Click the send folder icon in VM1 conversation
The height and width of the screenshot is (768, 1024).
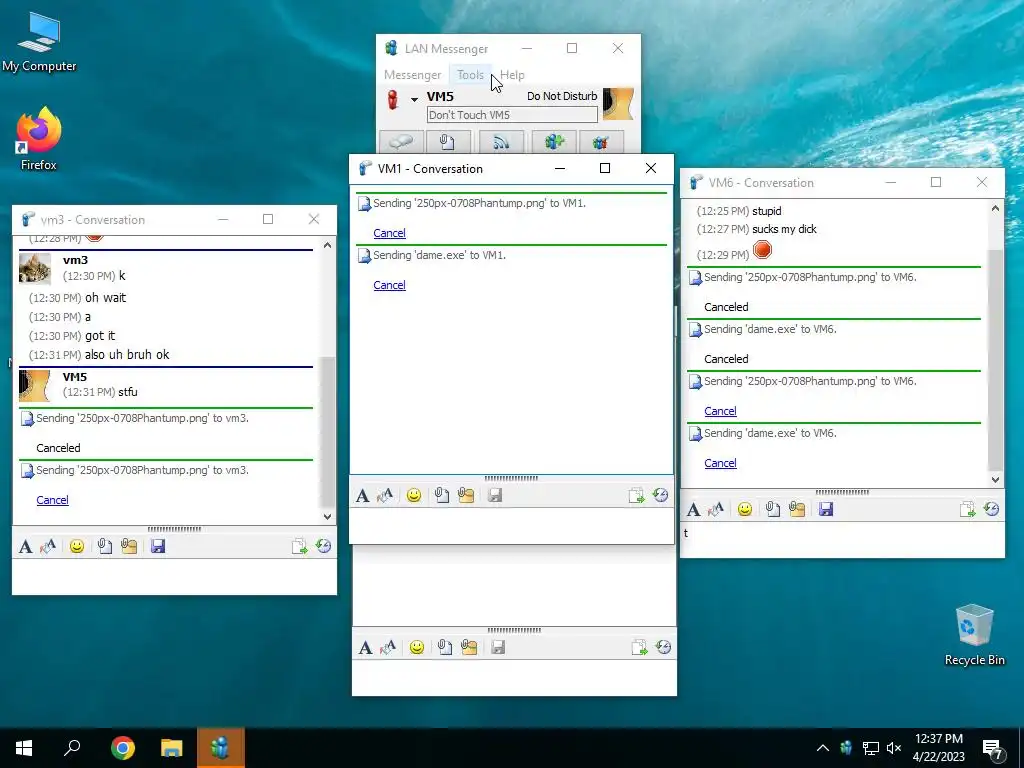coord(466,496)
